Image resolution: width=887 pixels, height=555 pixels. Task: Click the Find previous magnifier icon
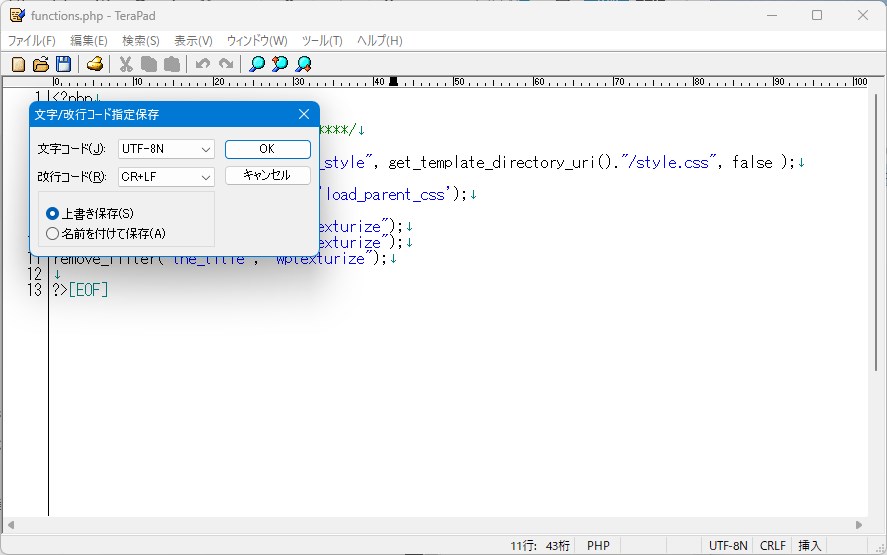tap(280, 64)
